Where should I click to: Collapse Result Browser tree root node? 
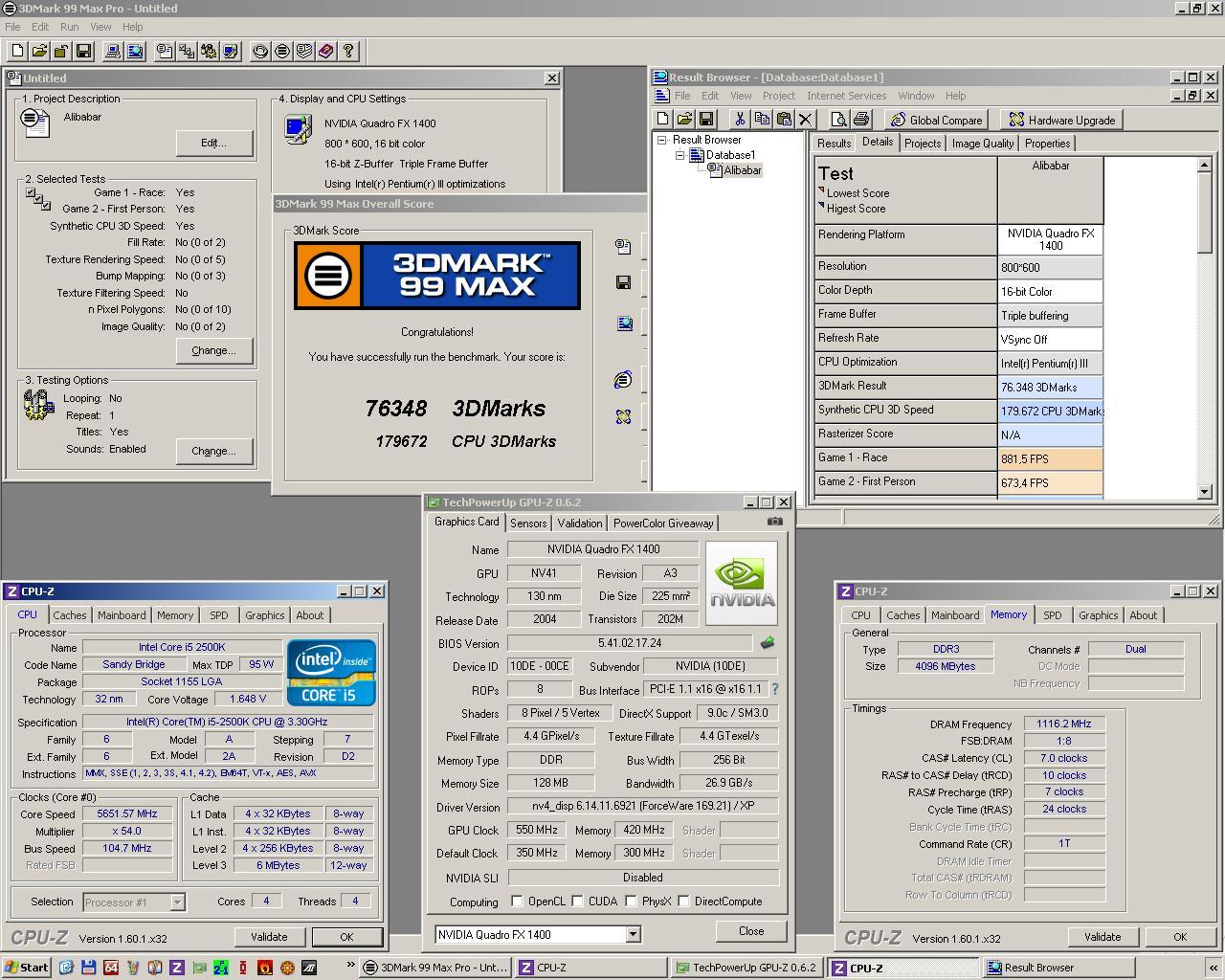point(661,140)
